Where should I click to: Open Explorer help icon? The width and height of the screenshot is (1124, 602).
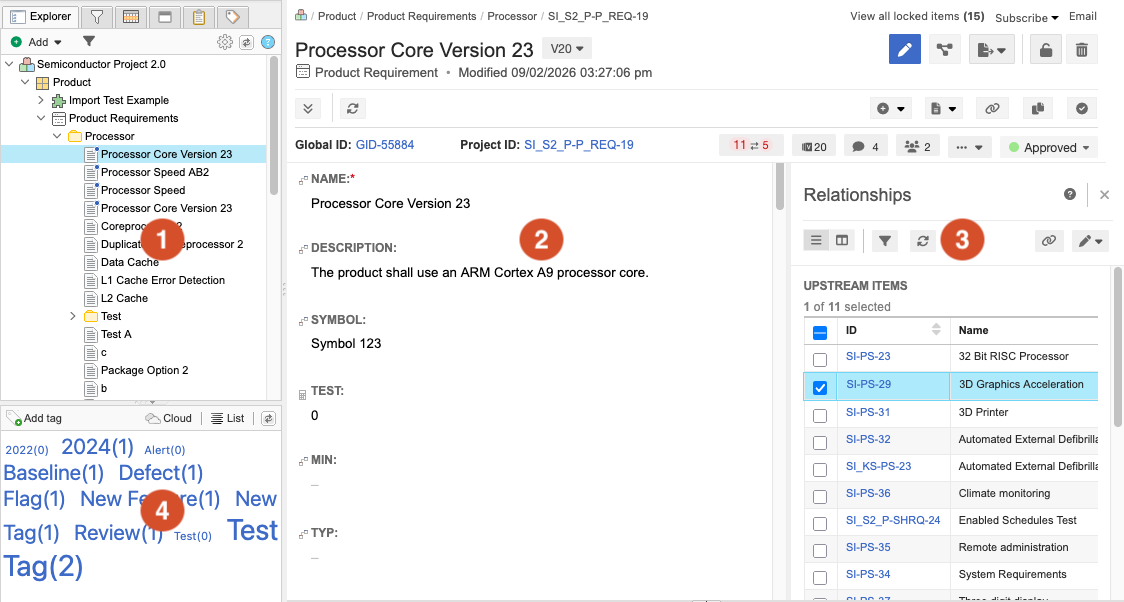268,42
